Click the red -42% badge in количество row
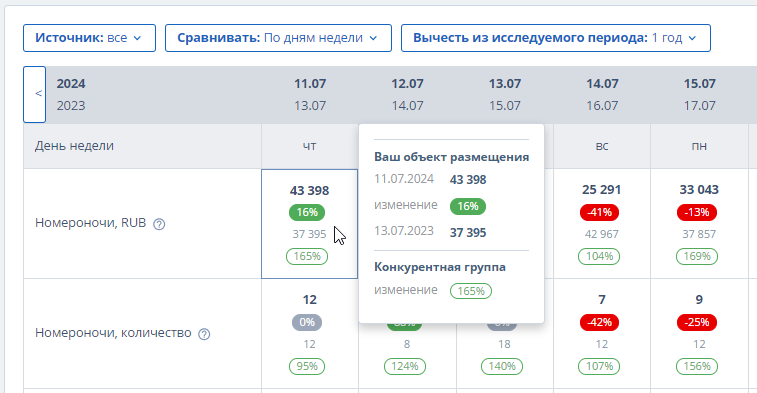Image resolution: width=757 pixels, height=393 pixels. pos(599,322)
